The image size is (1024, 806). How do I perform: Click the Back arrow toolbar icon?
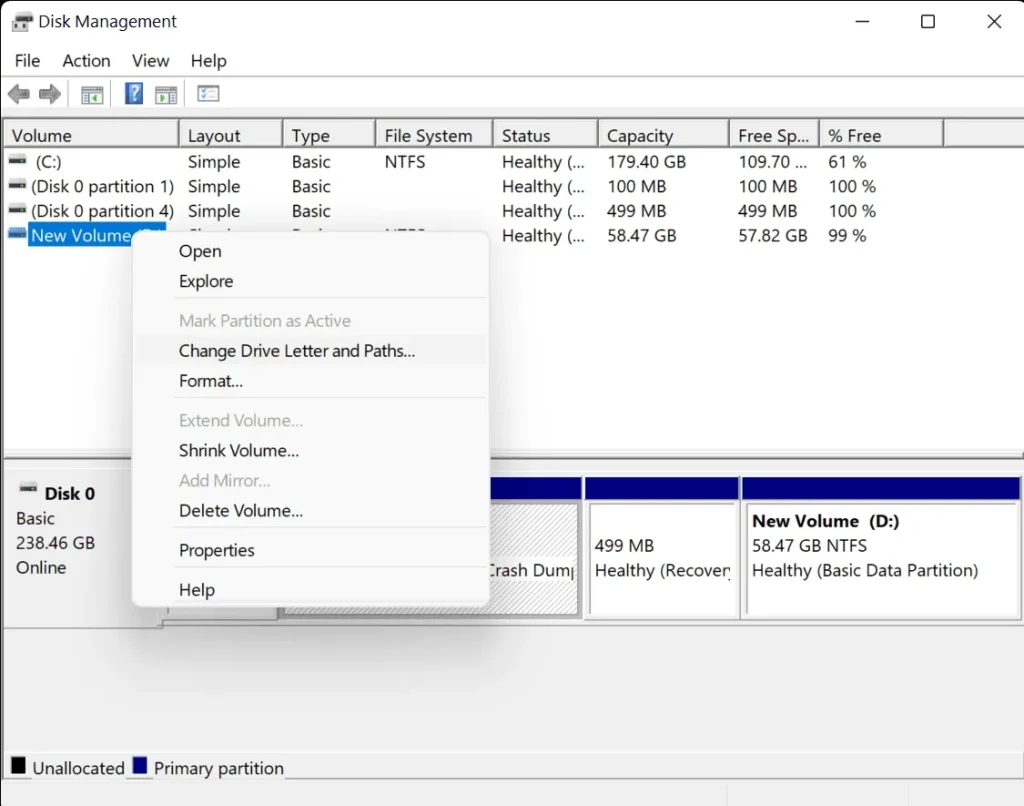click(19, 94)
